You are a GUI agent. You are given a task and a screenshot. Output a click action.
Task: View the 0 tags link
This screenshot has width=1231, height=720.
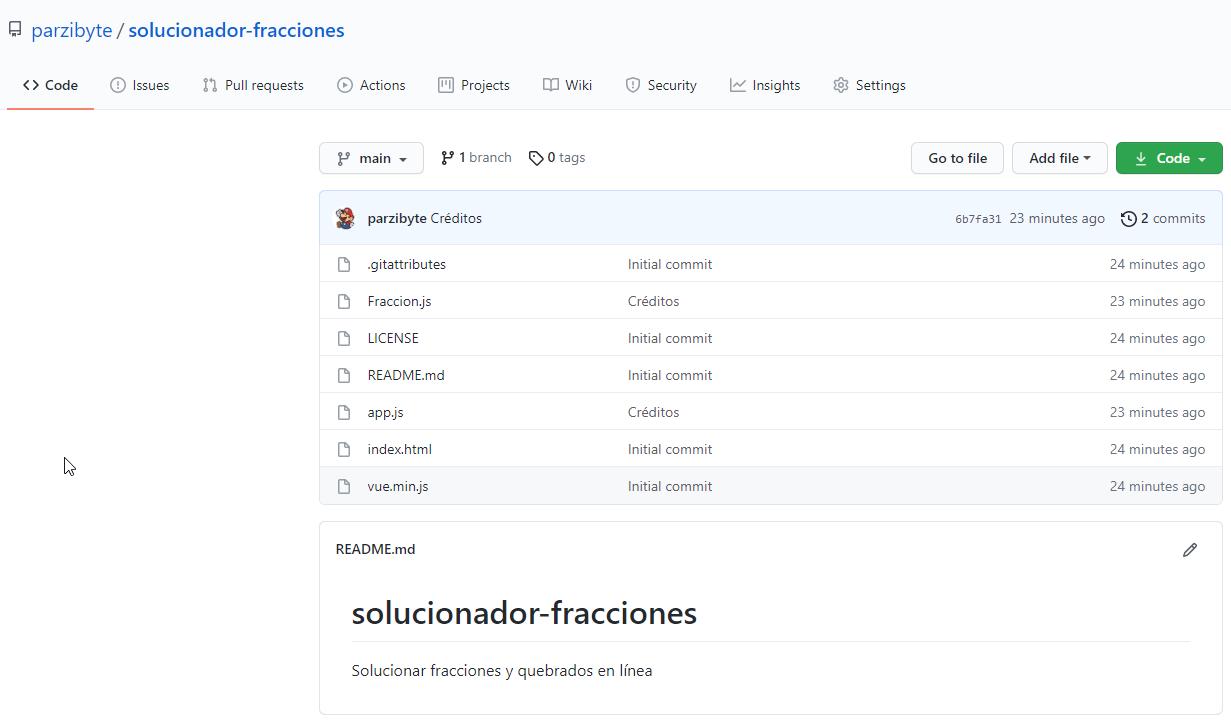point(557,158)
